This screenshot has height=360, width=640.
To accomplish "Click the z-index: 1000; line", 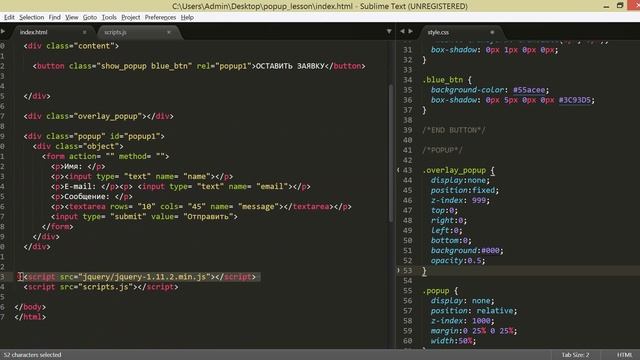I will click(x=462, y=321).
